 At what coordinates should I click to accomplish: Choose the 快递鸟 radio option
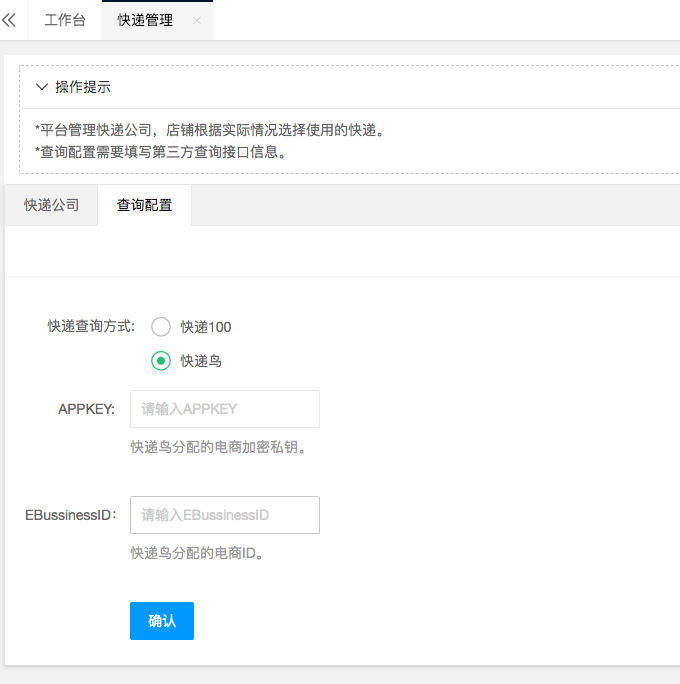[x=161, y=361]
